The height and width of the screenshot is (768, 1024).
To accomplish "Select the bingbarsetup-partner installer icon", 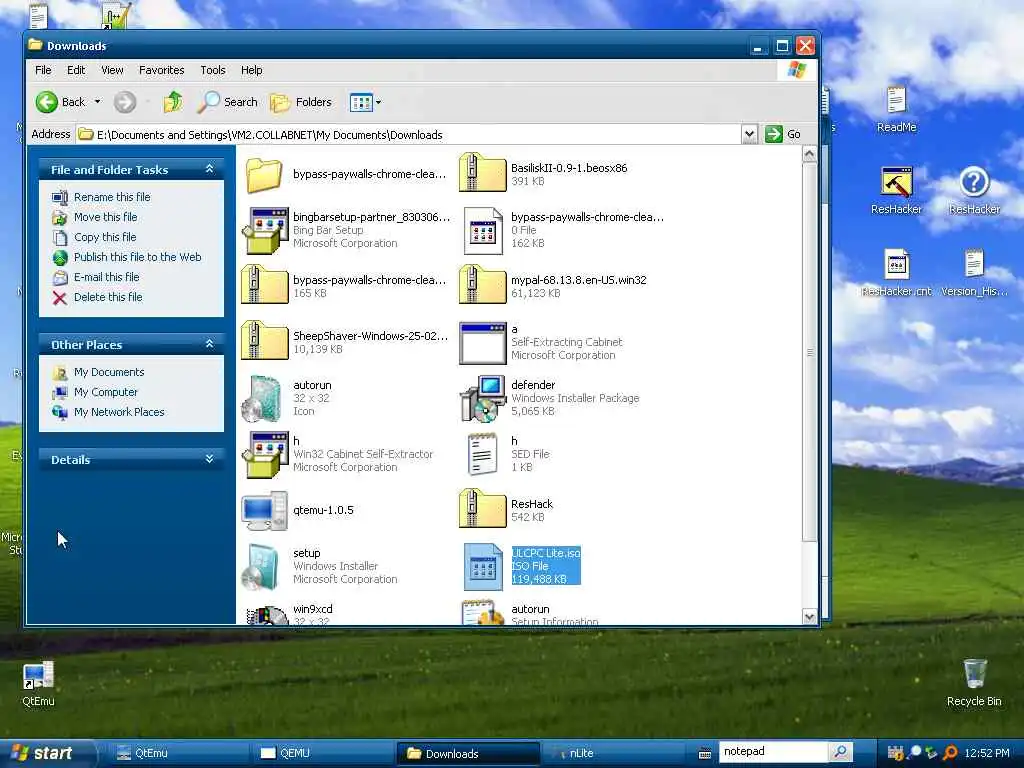I will (x=264, y=231).
